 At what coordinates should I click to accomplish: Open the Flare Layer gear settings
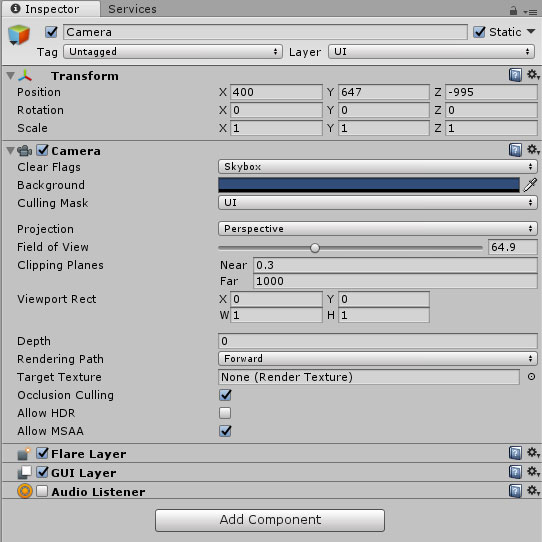(533, 452)
